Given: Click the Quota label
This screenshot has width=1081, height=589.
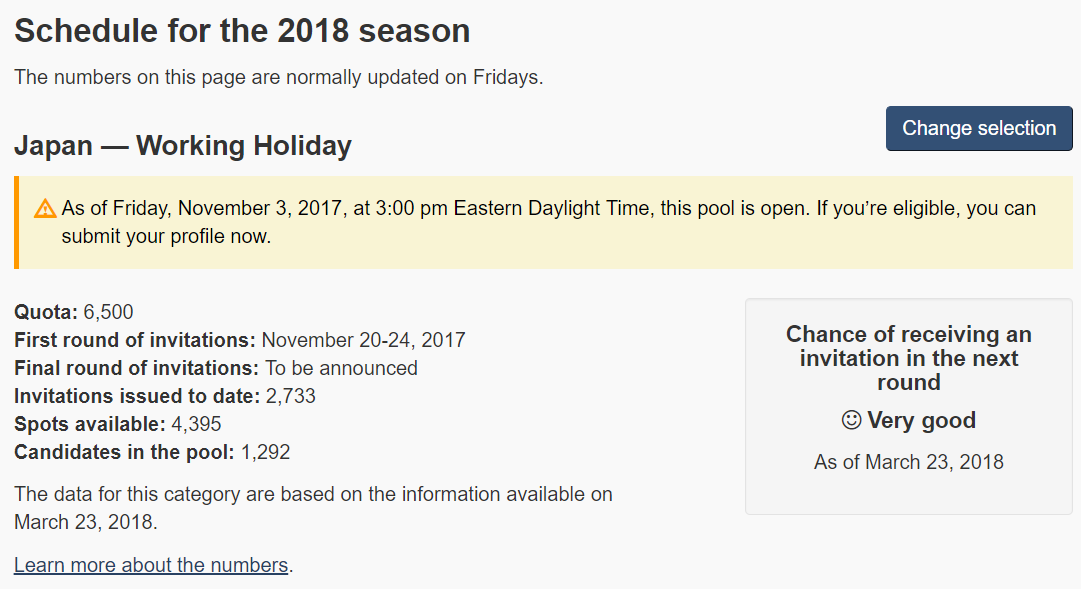Looking at the screenshot, I should pos(46,312).
